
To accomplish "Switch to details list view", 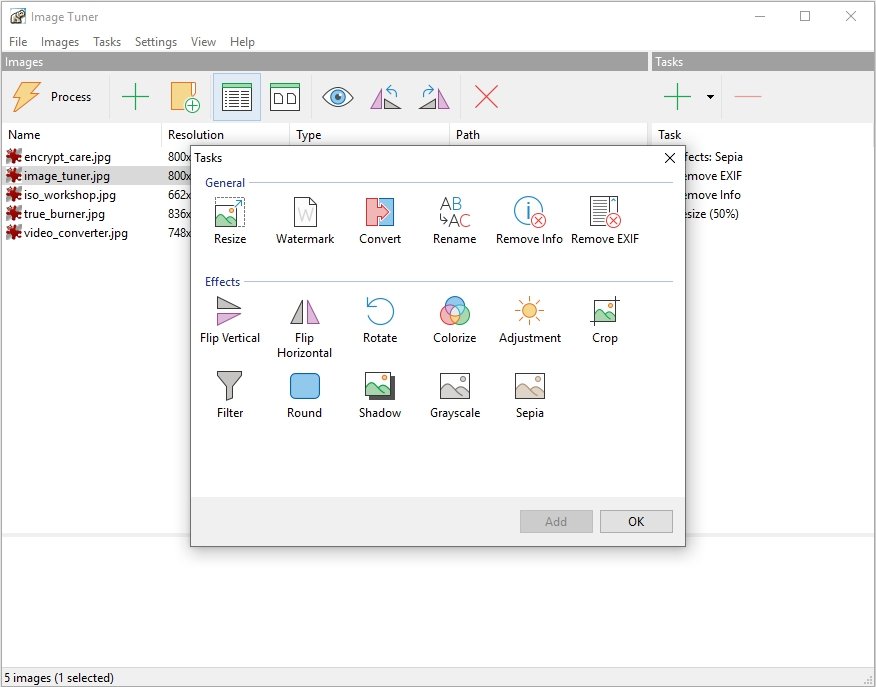I will [237, 97].
